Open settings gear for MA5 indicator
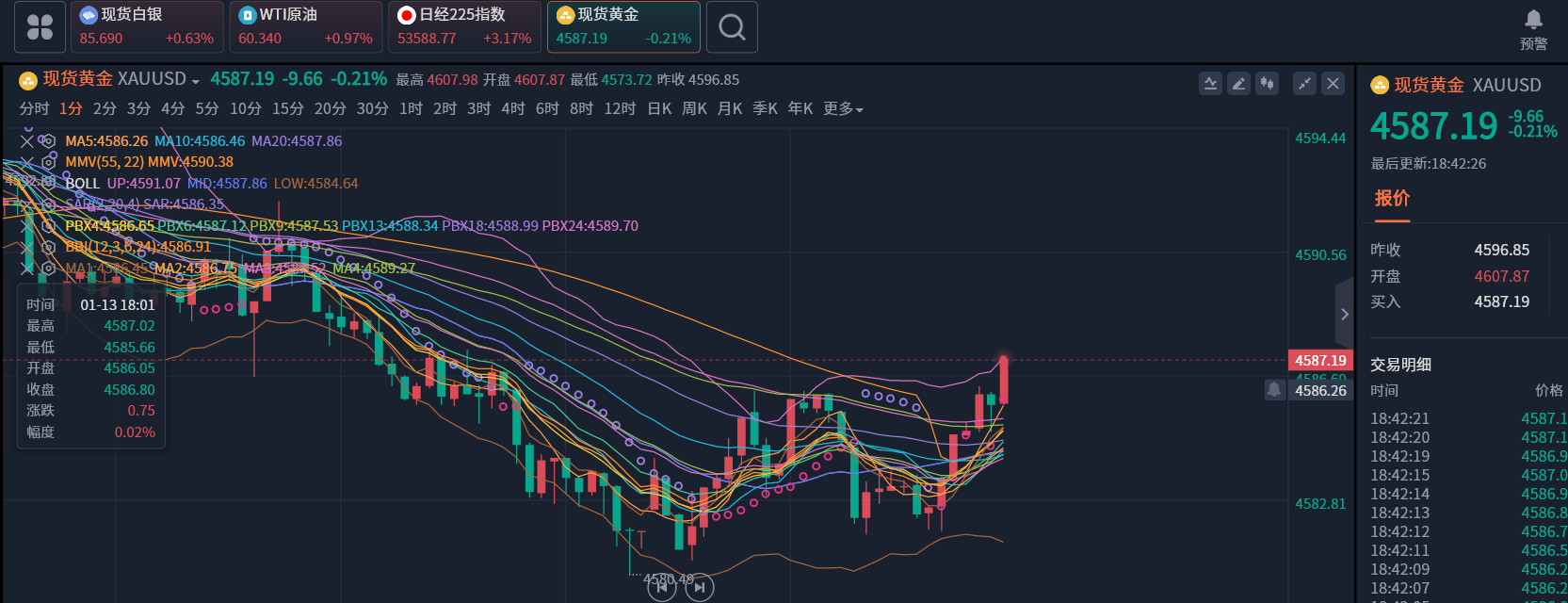The width and height of the screenshot is (1568, 603). coord(48,141)
